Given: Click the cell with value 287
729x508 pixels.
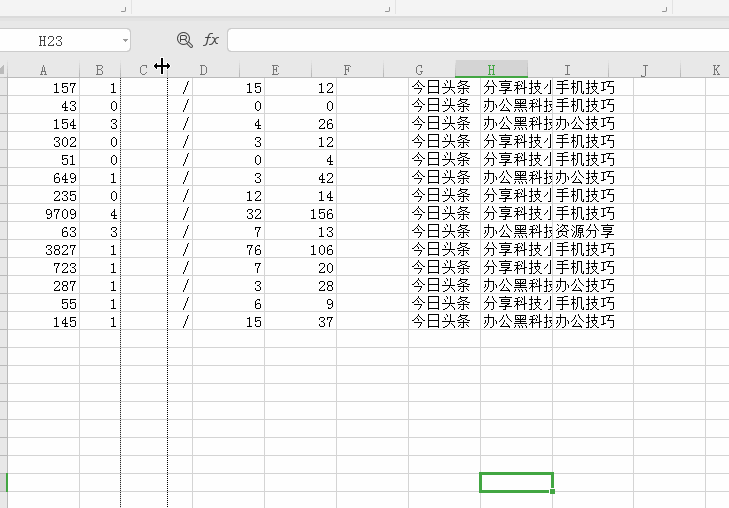Looking at the screenshot, I should tap(43, 286).
